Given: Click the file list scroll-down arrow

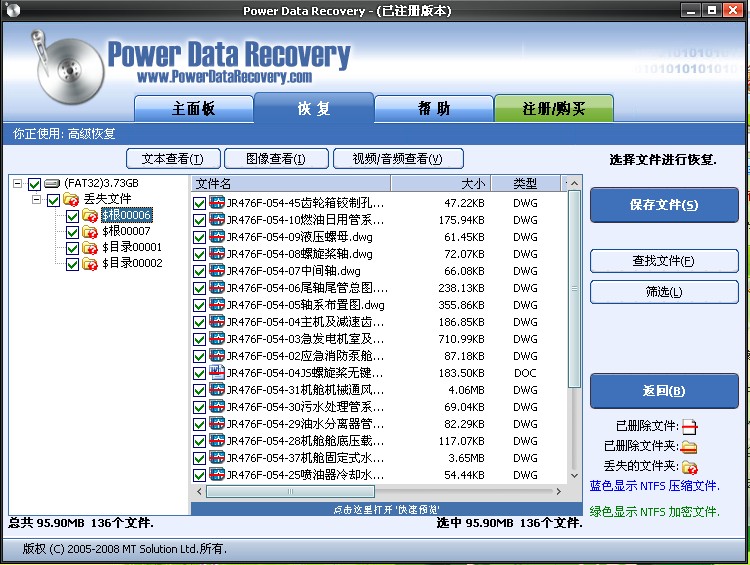Looking at the screenshot, I should pyautogui.click(x=574, y=476).
